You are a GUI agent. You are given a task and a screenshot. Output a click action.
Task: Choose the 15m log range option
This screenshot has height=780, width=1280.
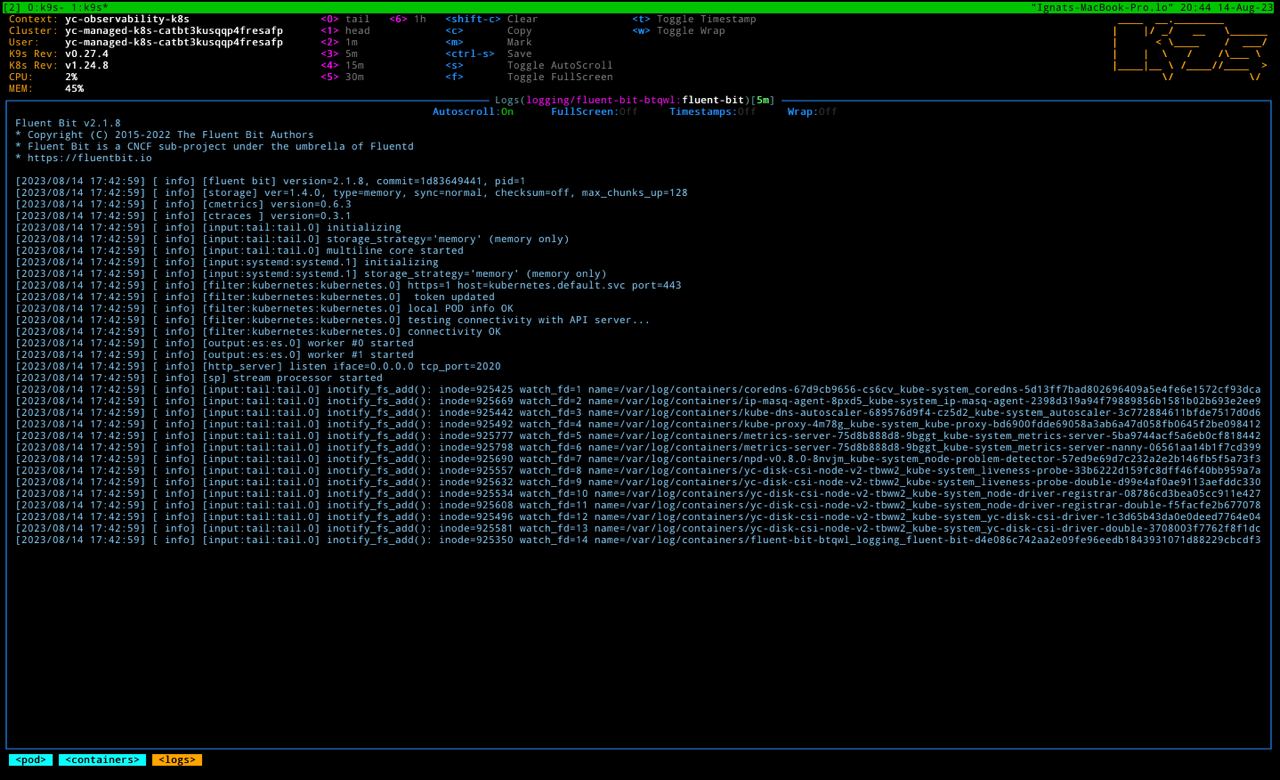point(342,65)
